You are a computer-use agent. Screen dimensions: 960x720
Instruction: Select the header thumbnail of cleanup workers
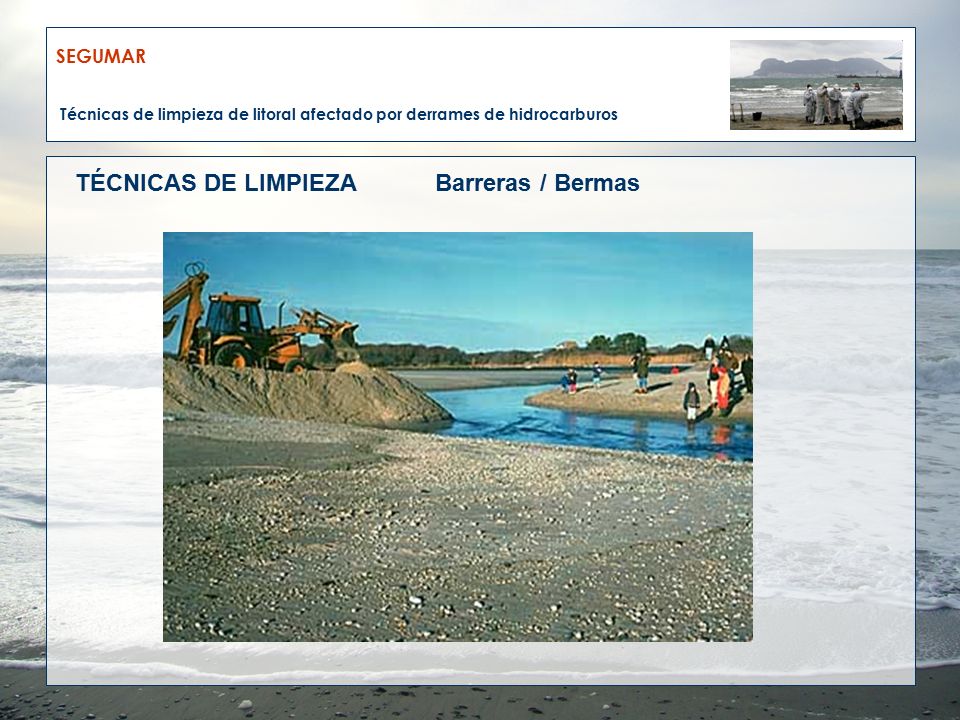pyautogui.click(x=816, y=84)
